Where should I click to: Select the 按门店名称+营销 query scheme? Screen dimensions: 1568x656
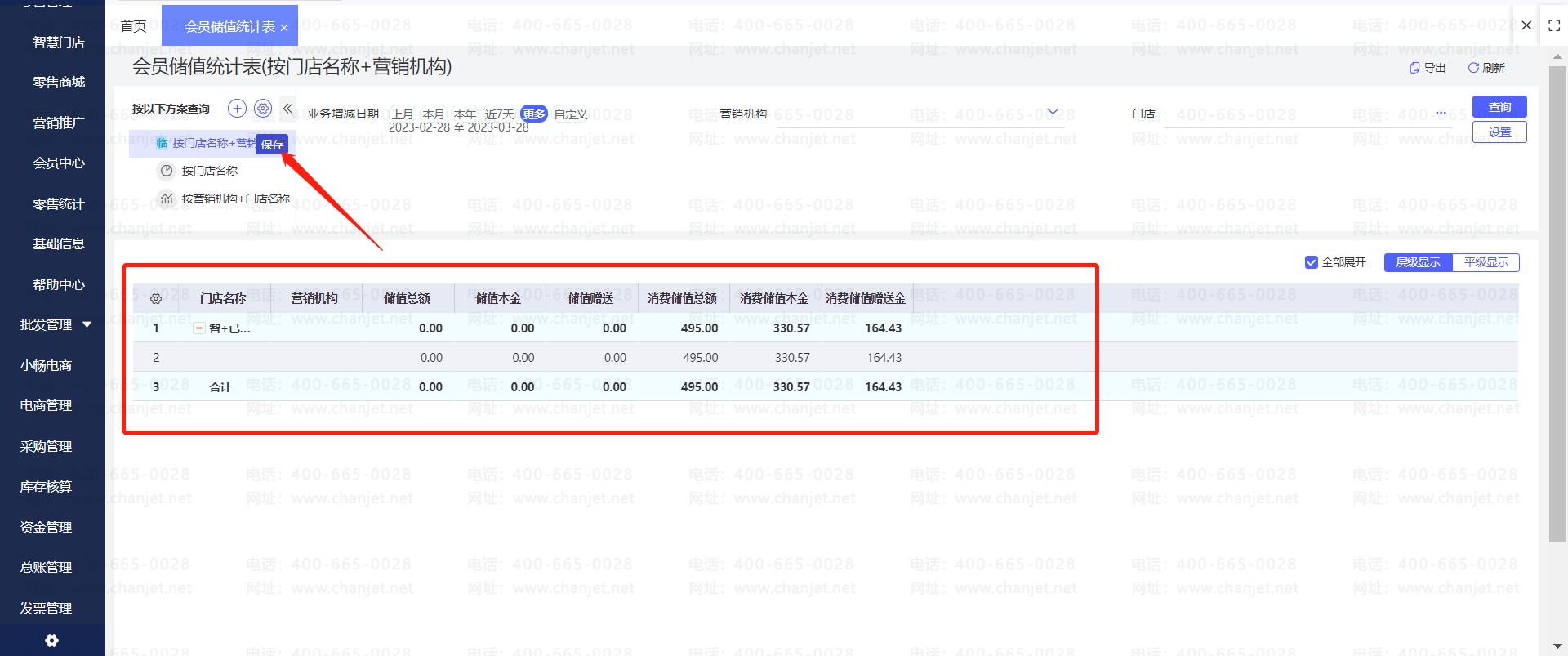point(214,143)
